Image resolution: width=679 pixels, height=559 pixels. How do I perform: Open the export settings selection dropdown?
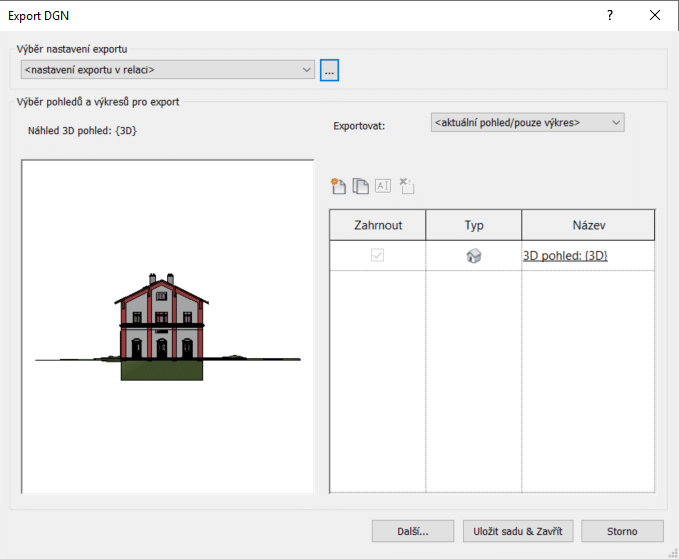click(168, 70)
